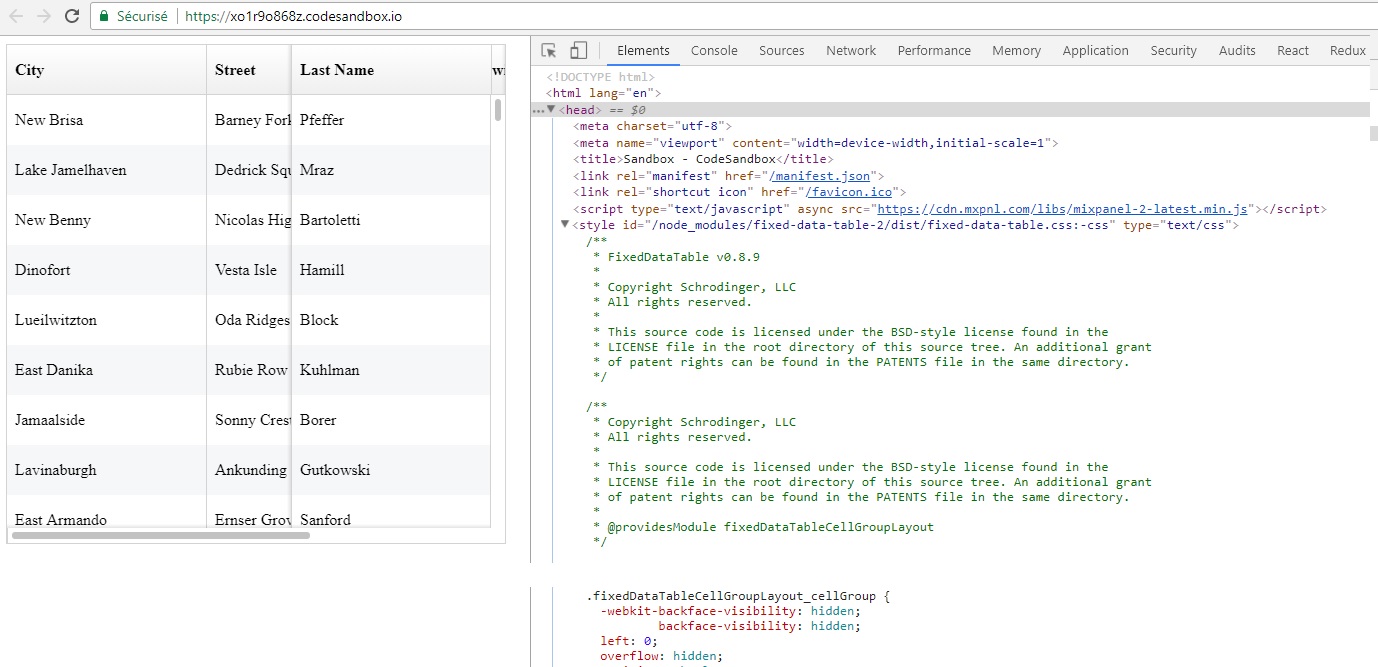Open the favicon.ico link

[851, 191]
